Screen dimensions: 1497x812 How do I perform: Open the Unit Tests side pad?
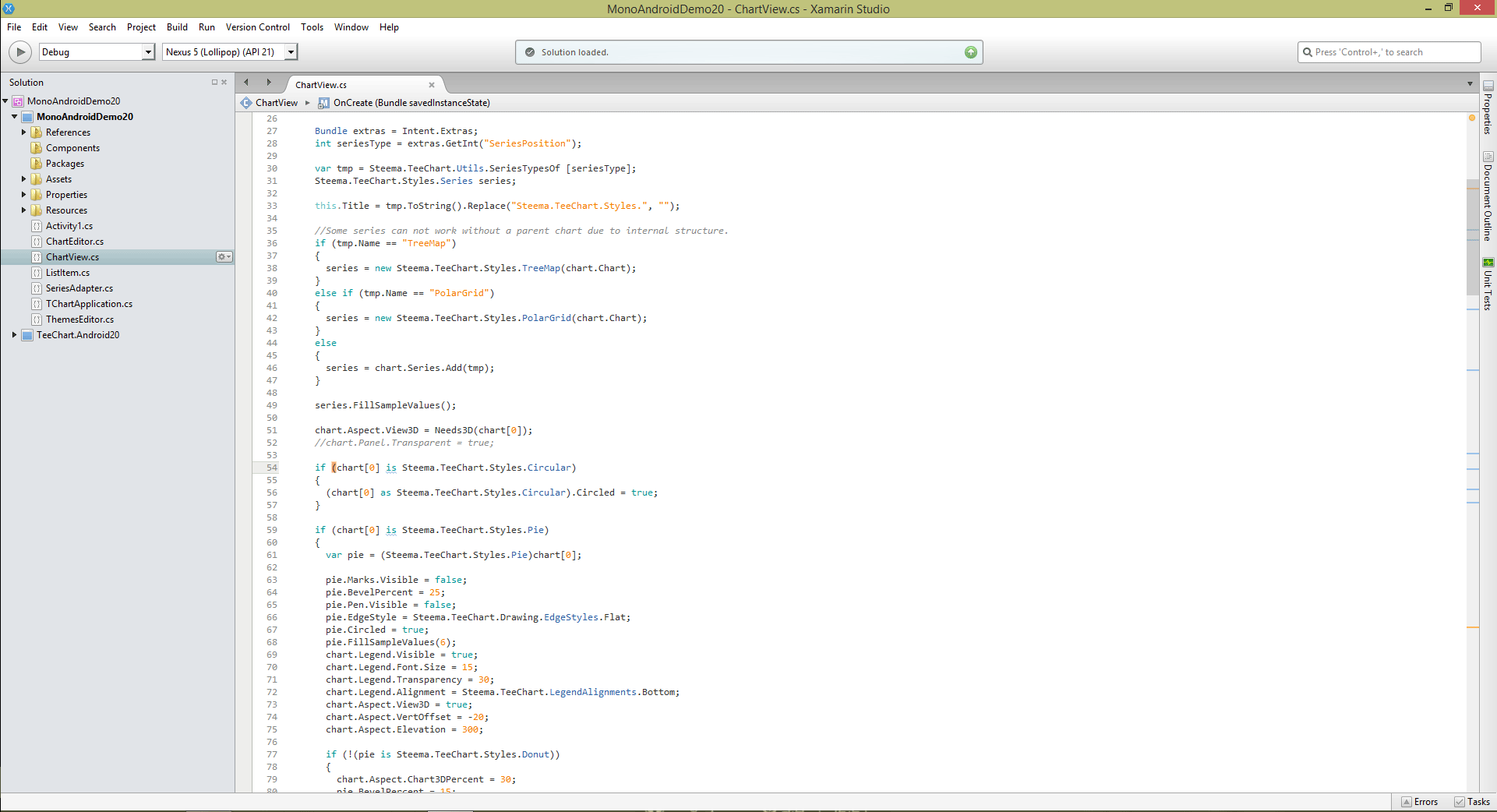(1488, 284)
